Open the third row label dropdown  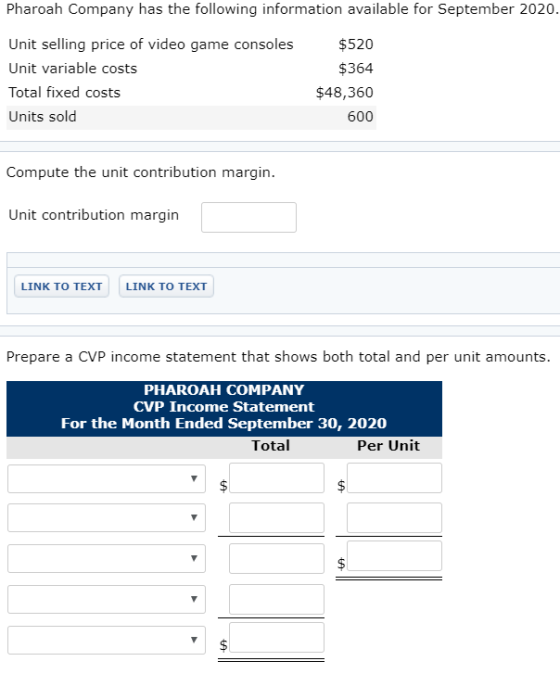(x=106, y=558)
